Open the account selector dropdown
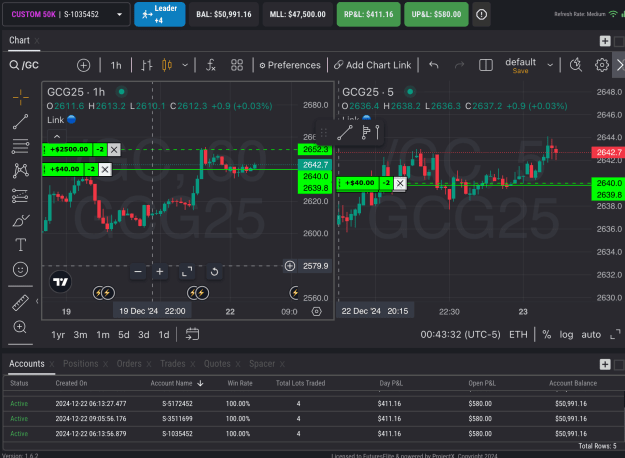The width and height of the screenshot is (625, 458). [67, 14]
